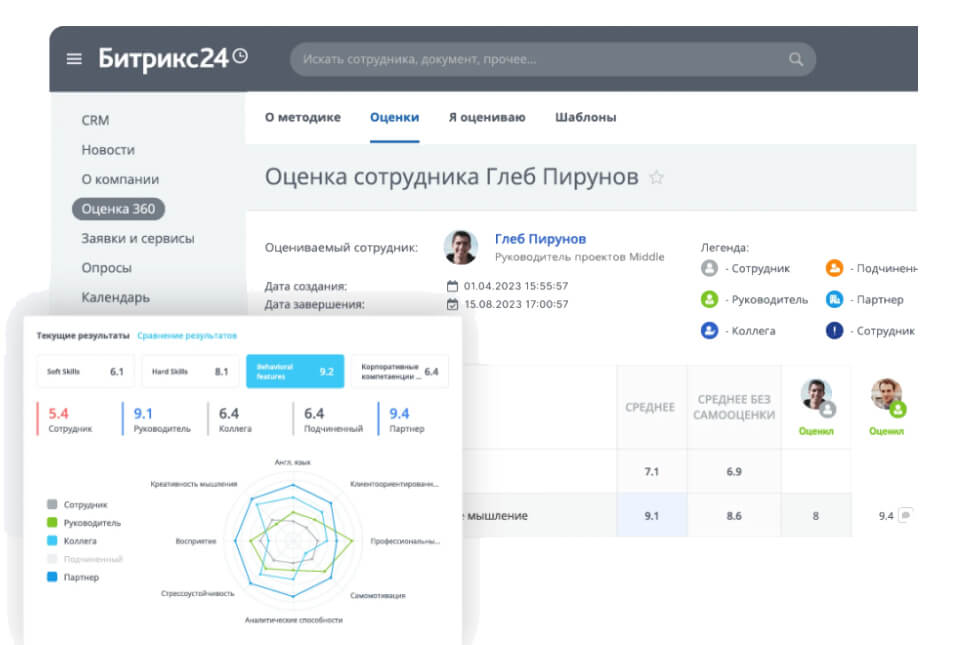Focus the employee search field
The height and width of the screenshot is (645, 968).
[x=553, y=59]
